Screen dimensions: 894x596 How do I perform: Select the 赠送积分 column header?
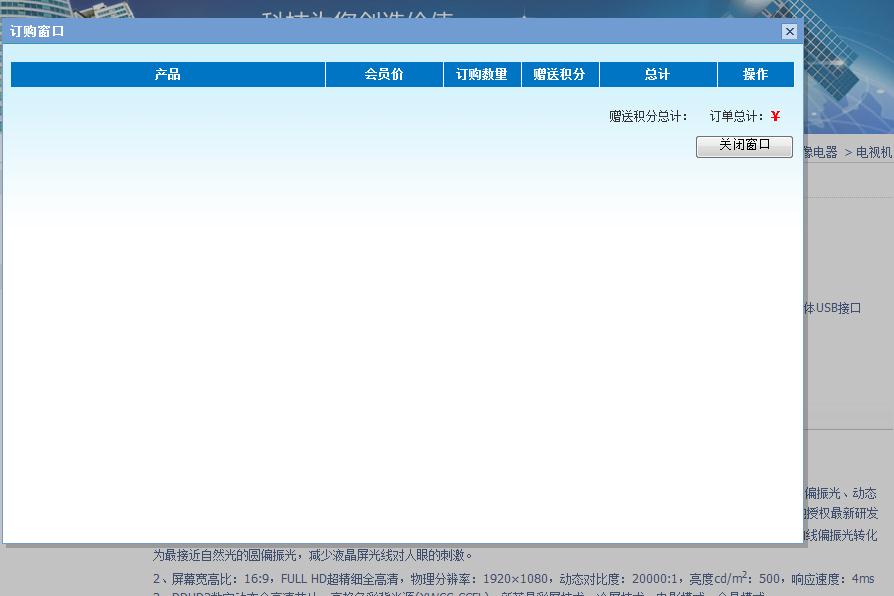pos(560,74)
